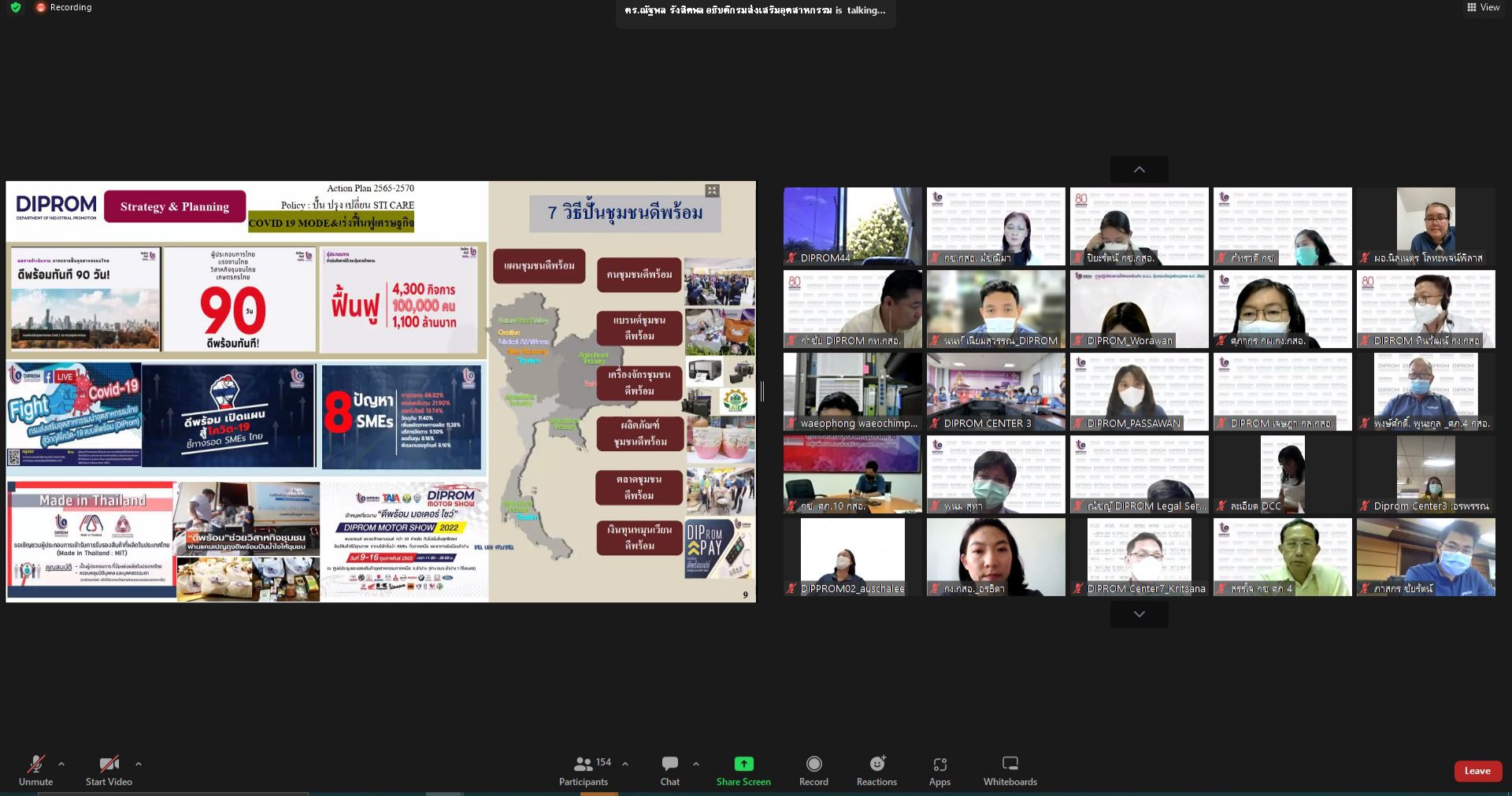Click muted mic icon on waeophong tile
1512x796 pixels.
pyautogui.click(x=791, y=423)
